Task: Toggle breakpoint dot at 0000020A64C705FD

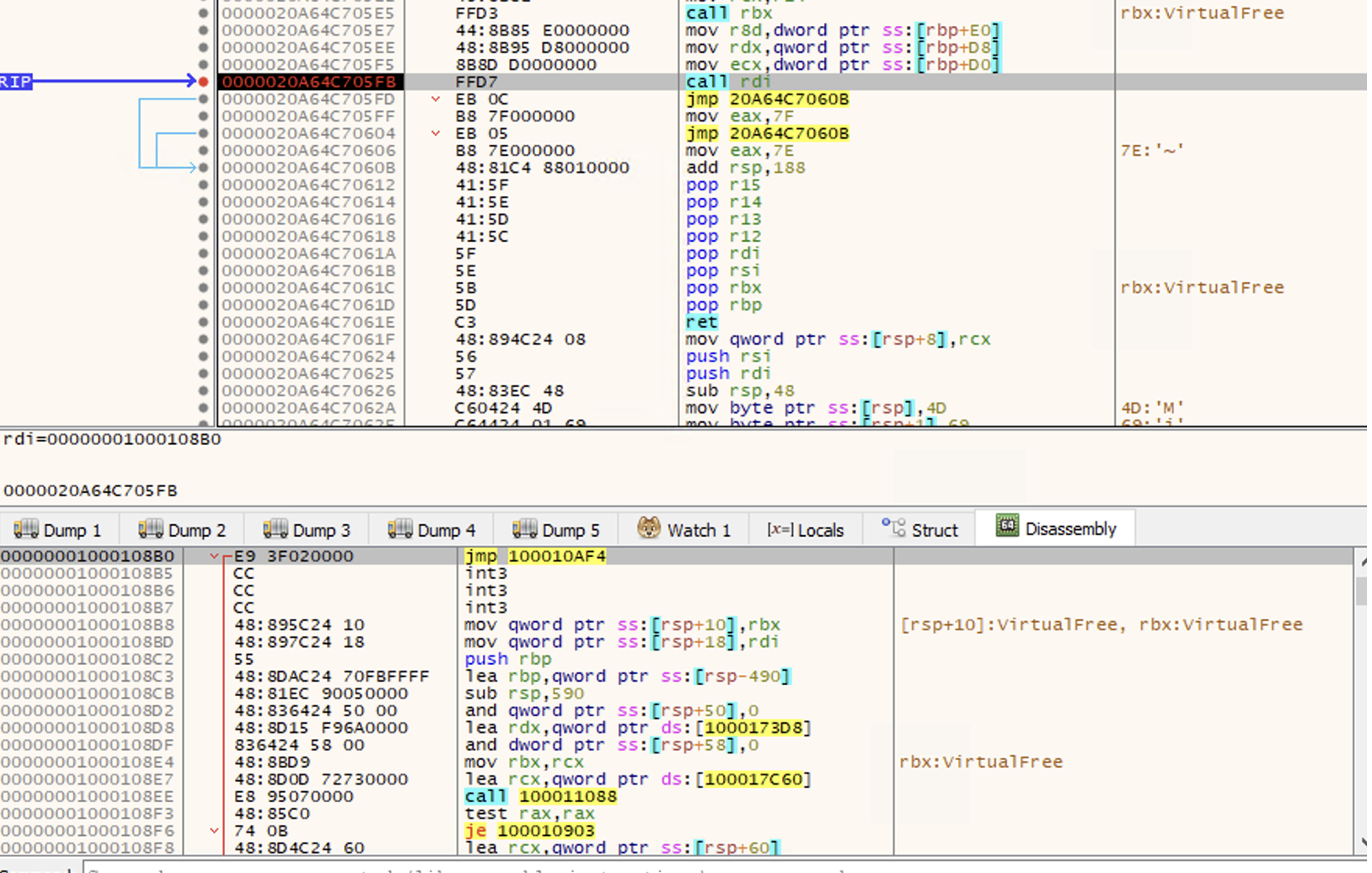Action: tap(203, 99)
